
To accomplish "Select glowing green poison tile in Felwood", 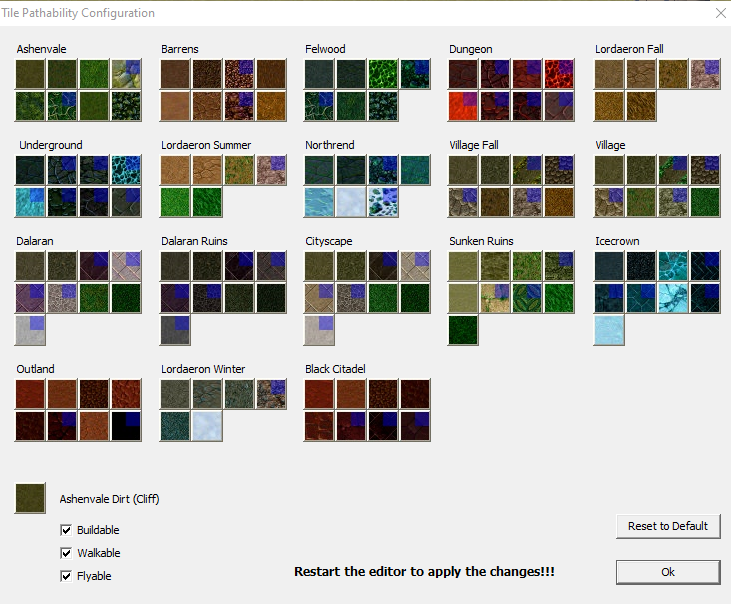I will 383,74.
